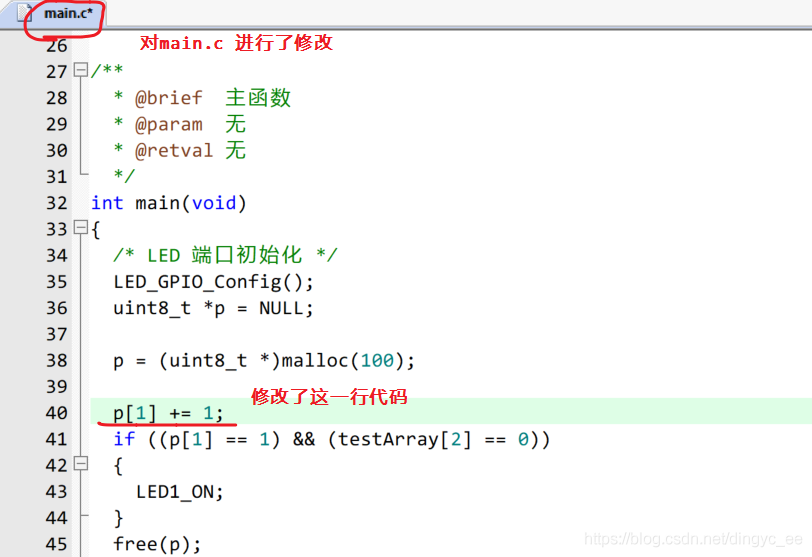This screenshot has width=812, height=557.
Task: Click line number 40 in the margin
Action: (57, 413)
